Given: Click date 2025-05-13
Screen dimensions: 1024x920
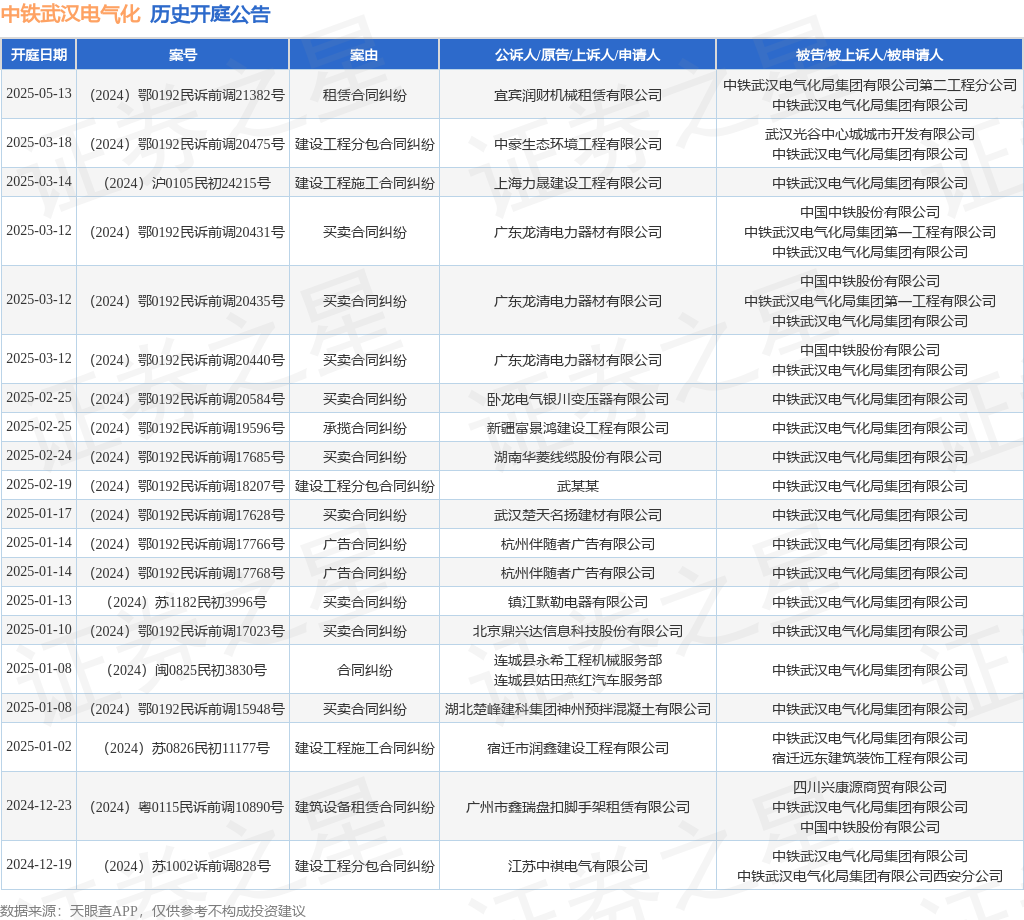Looking at the screenshot, I should 39,94.
